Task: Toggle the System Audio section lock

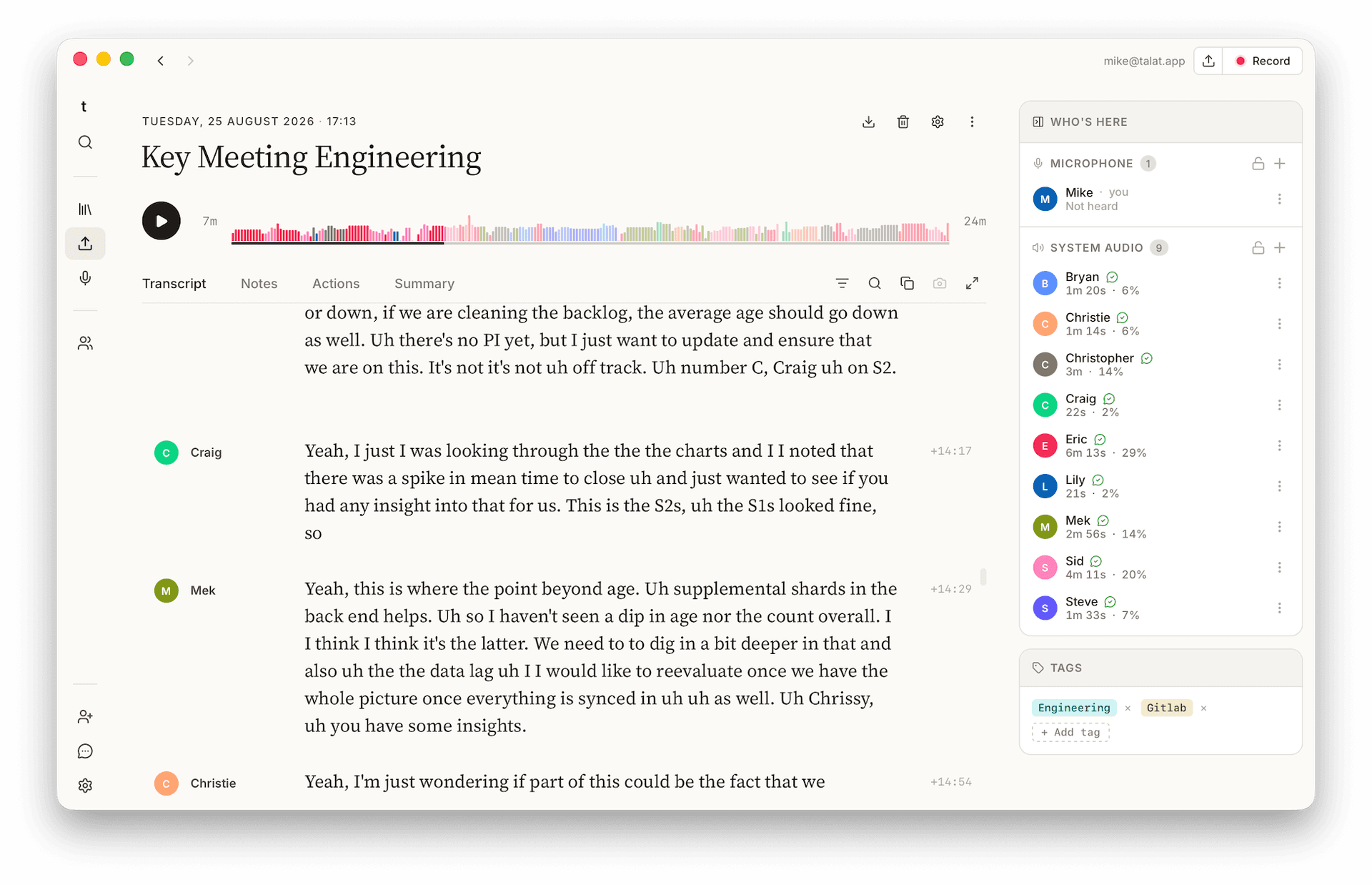Action: click(1258, 248)
